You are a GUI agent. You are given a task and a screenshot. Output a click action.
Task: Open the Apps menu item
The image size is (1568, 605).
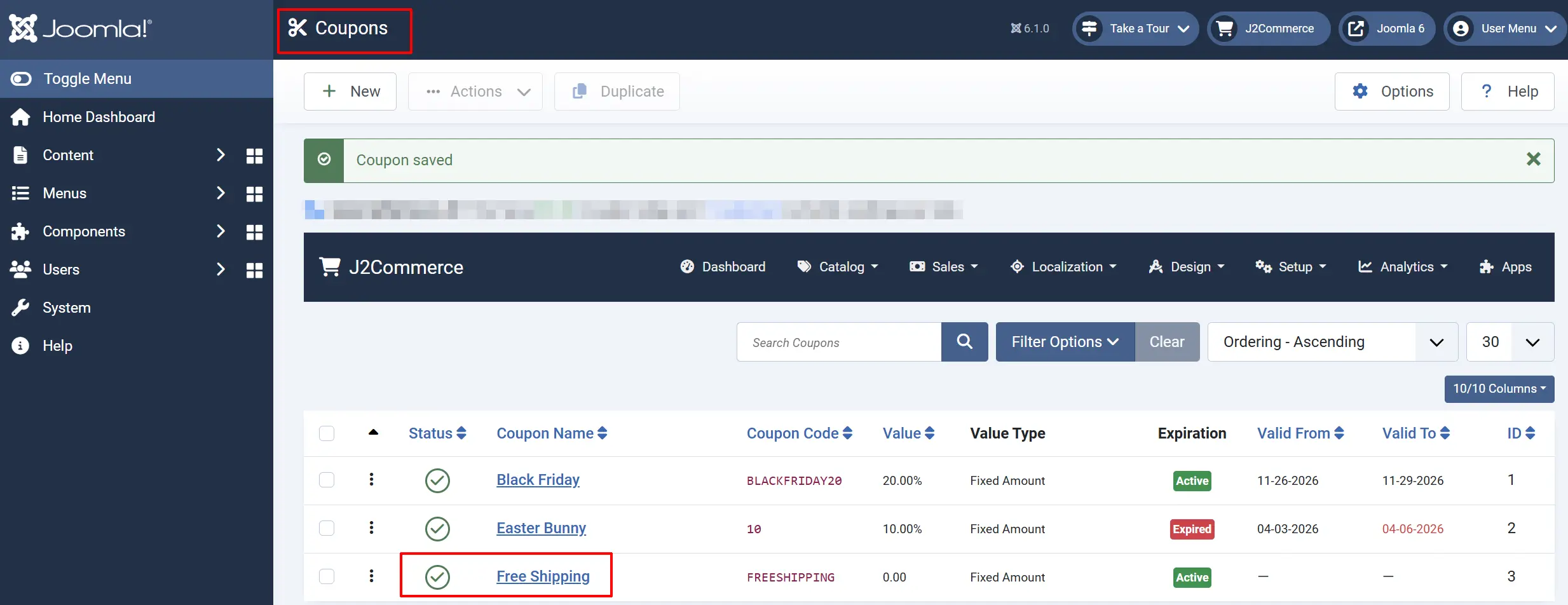[x=1505, y=267]
